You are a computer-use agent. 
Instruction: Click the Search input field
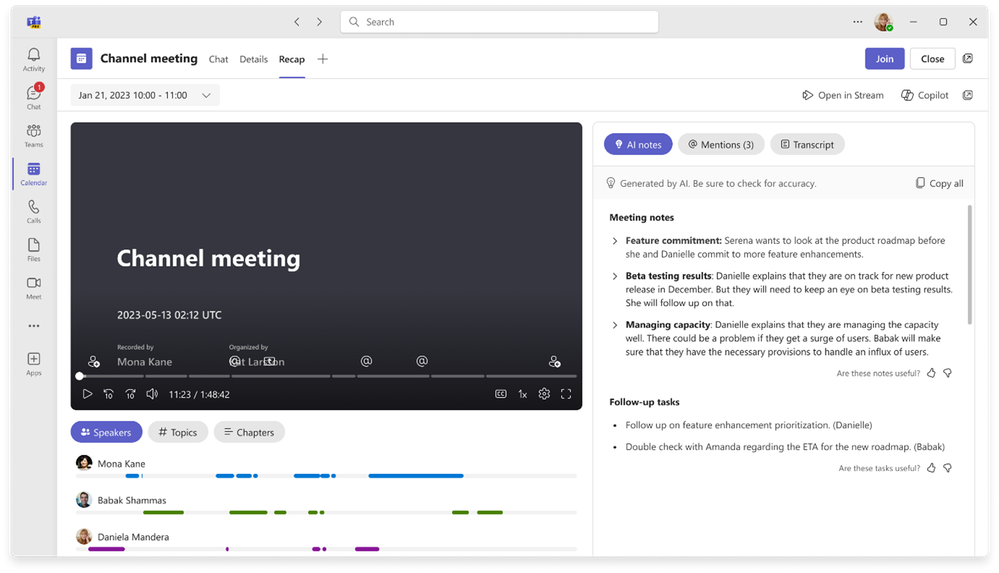click(500, 22)
